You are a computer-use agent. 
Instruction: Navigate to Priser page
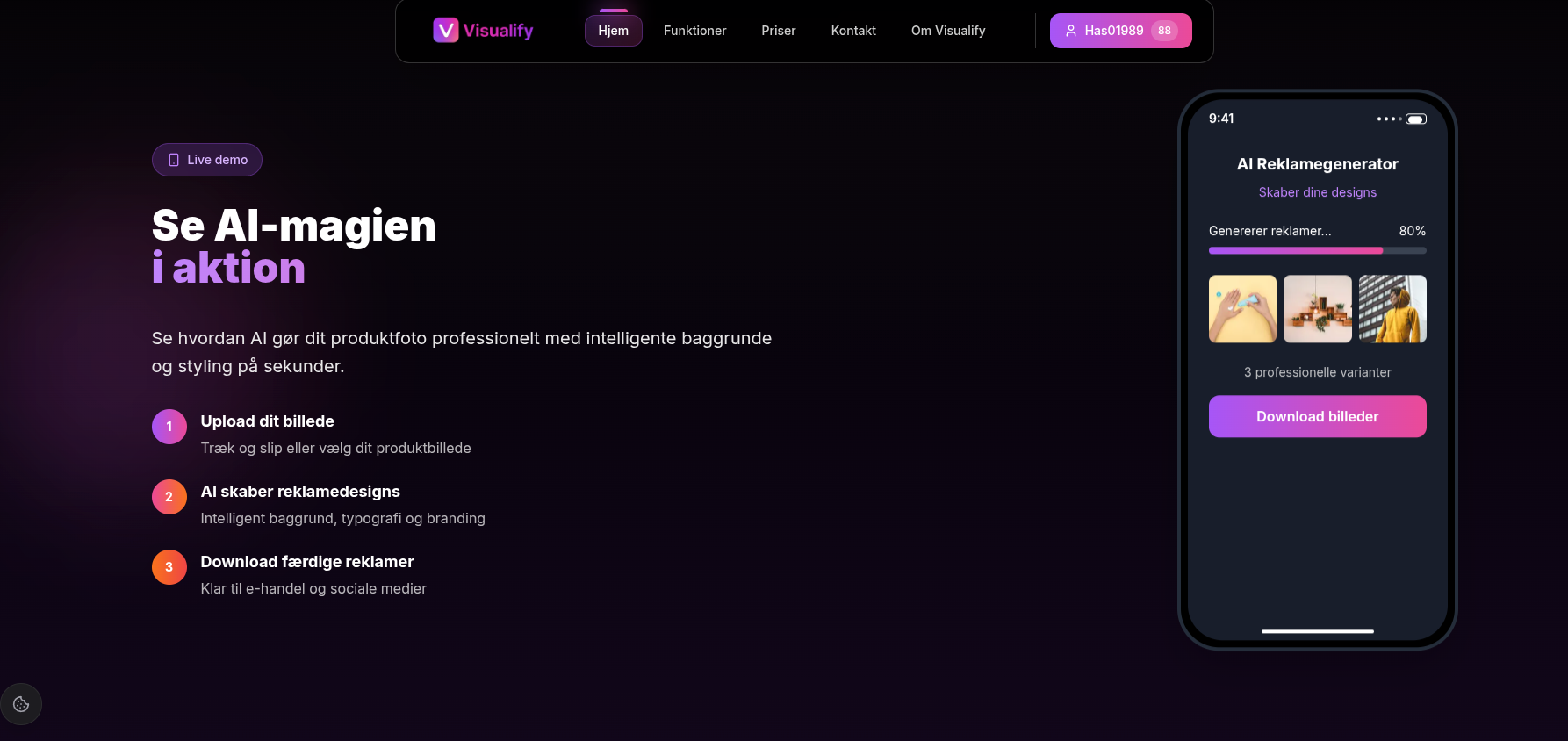pos(778,31)
